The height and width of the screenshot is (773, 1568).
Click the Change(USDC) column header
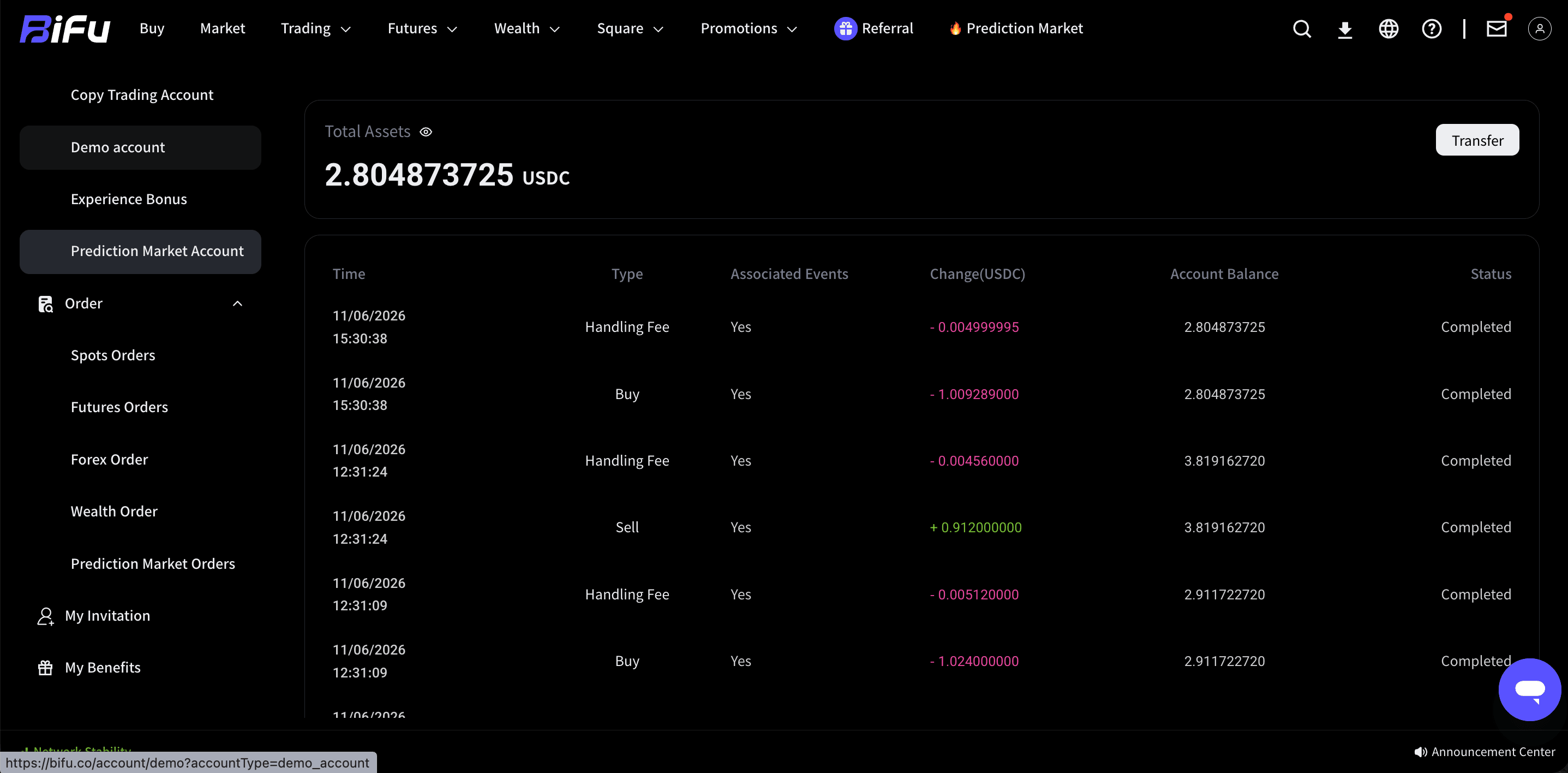click(x=977, y=274)
